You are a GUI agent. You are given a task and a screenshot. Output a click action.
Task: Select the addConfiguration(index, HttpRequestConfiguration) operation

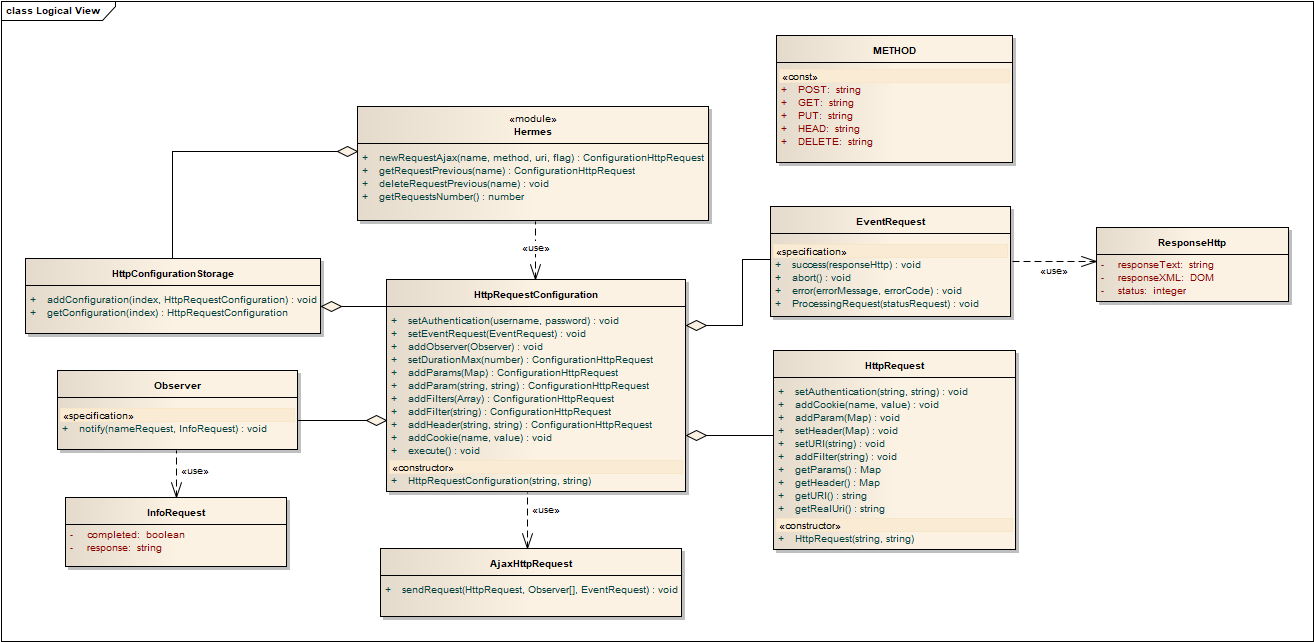coord(182,300)
